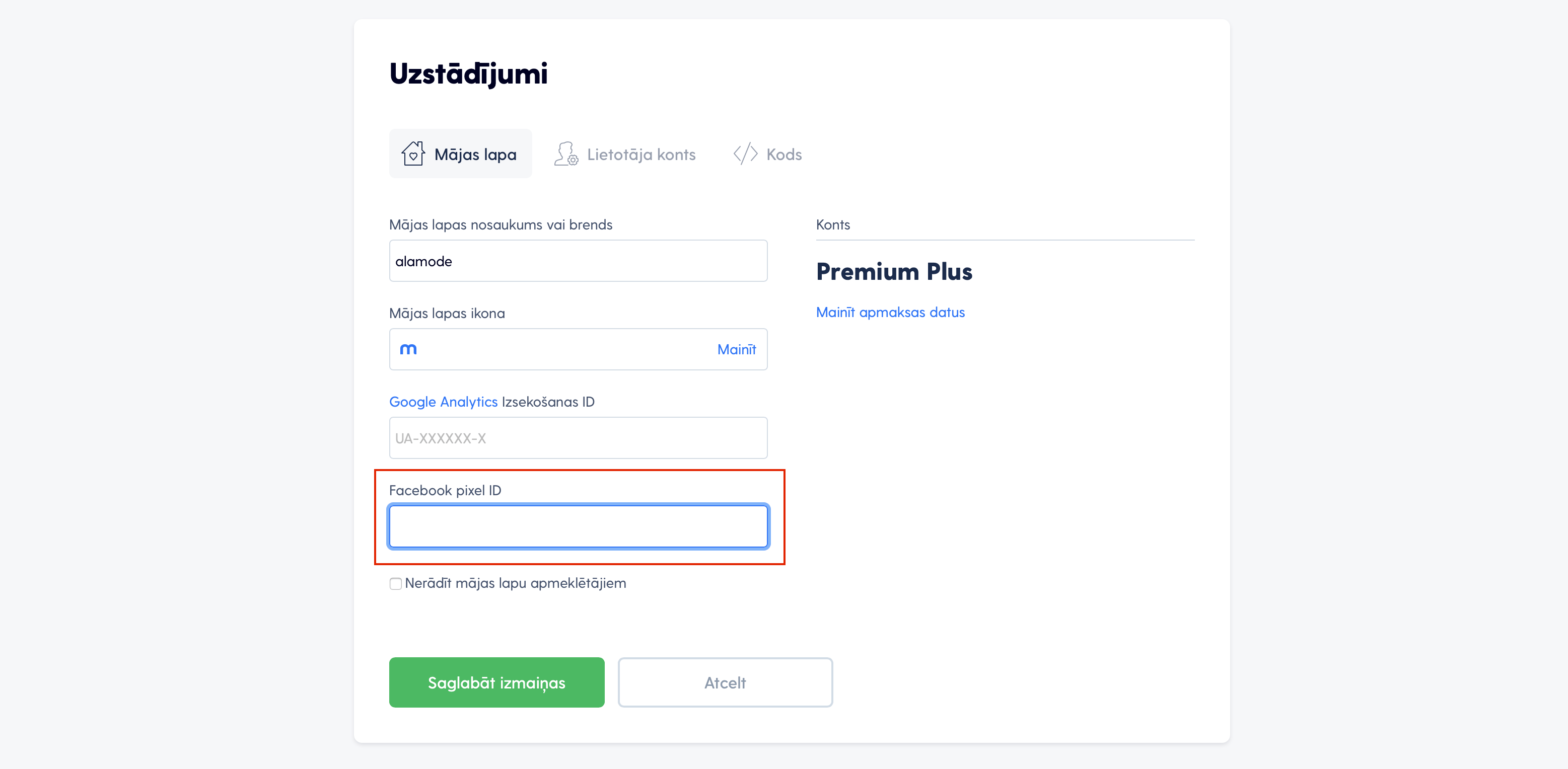
Task: Click the house icon in Mājas lapa tab
Action: [x=413, y=154]
